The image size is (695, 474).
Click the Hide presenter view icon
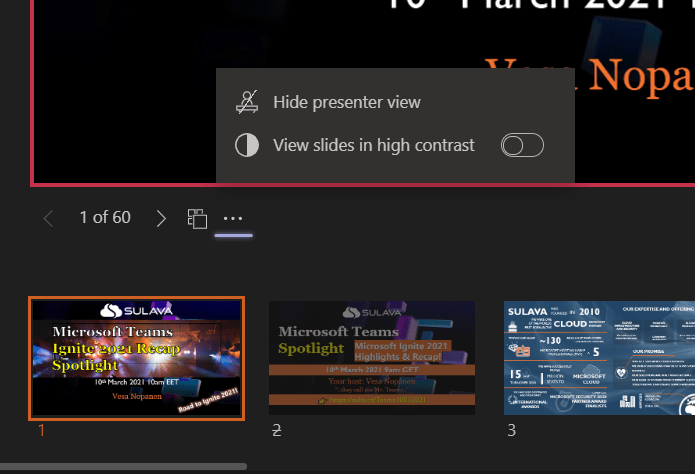[246, 102]
